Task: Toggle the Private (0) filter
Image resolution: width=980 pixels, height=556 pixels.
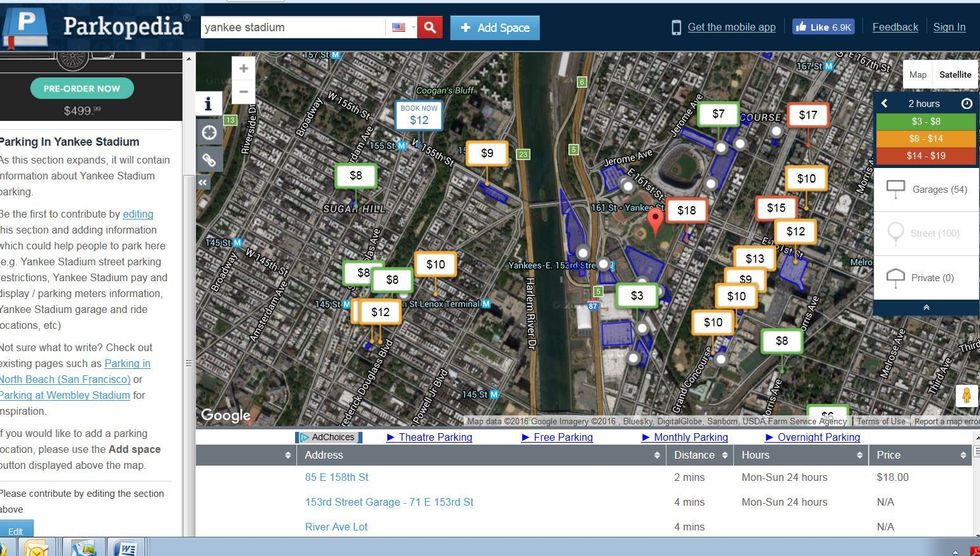Action: 926,278
